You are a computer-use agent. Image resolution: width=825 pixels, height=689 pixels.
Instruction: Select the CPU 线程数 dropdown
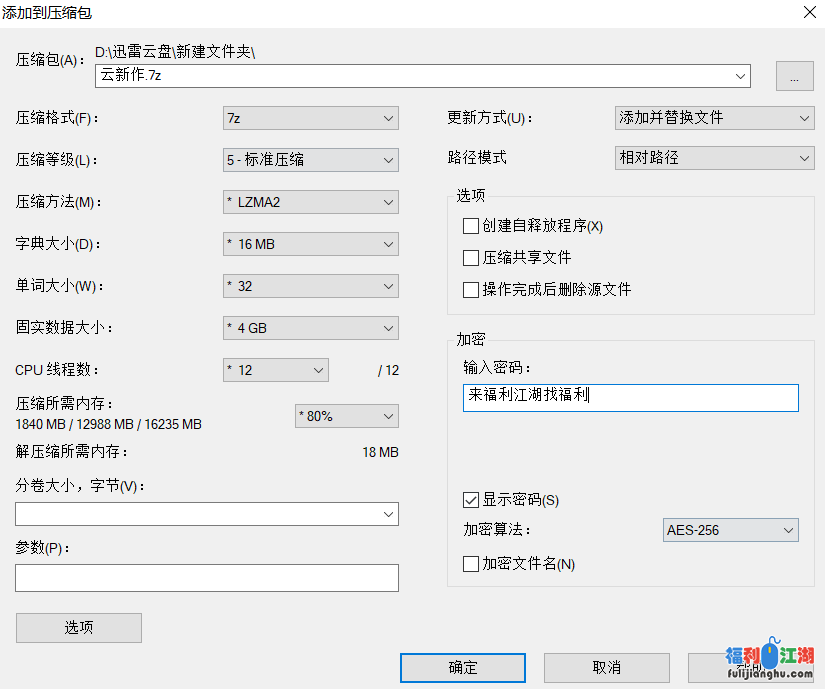275,370
